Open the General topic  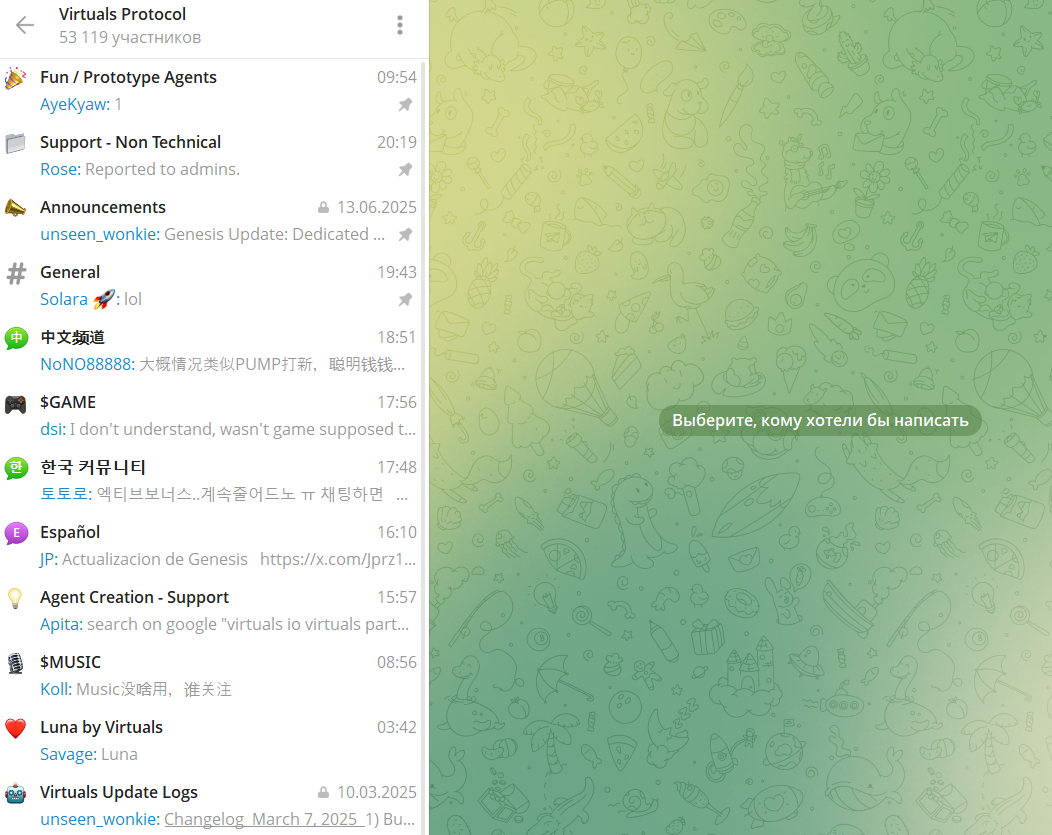[x=211, y=286]
